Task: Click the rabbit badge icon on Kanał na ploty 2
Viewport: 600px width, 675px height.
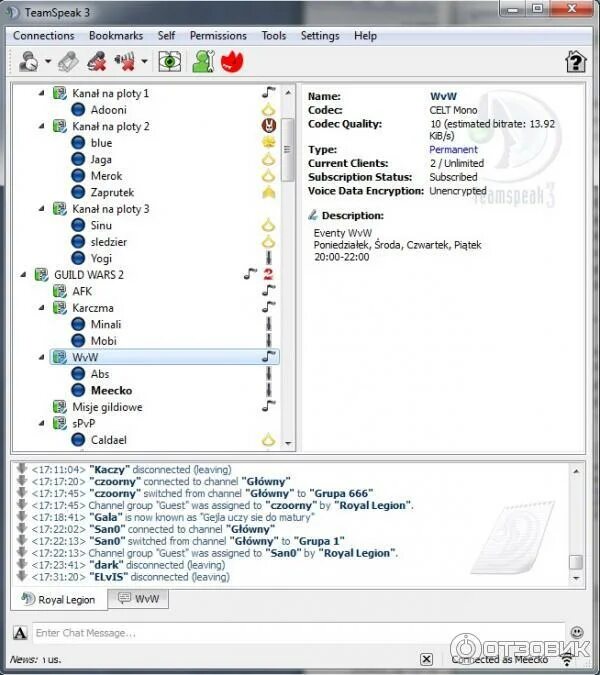Action: (x=269, y=126)
